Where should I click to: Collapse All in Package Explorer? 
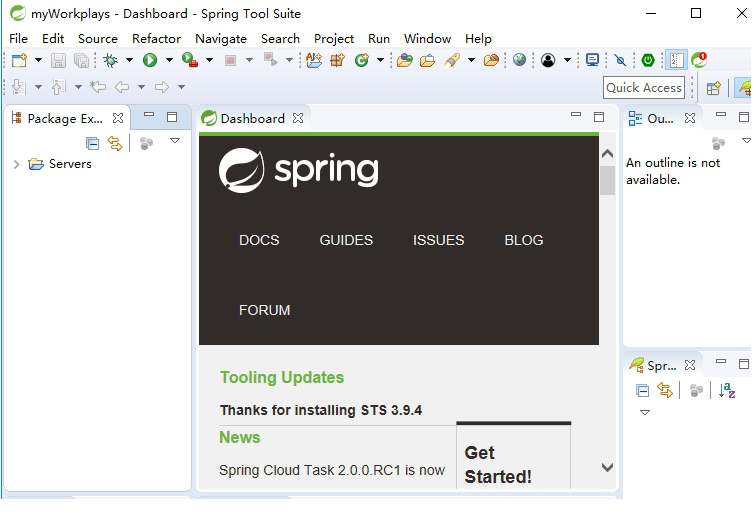(x=92, y=143)
